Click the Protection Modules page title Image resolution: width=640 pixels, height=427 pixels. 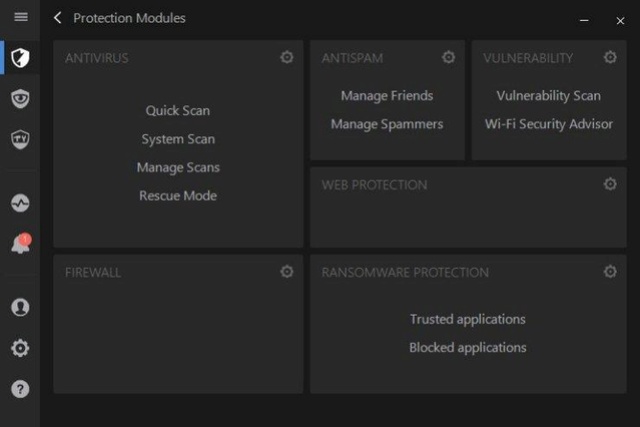tap(129, 18)
